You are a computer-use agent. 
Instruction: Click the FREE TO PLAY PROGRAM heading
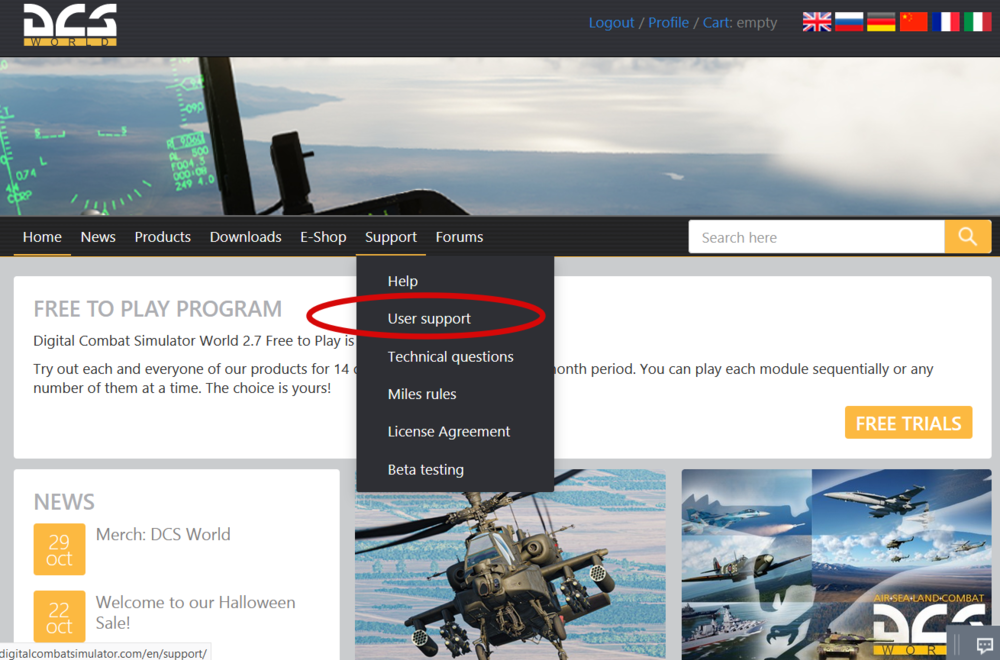[158, 309]
